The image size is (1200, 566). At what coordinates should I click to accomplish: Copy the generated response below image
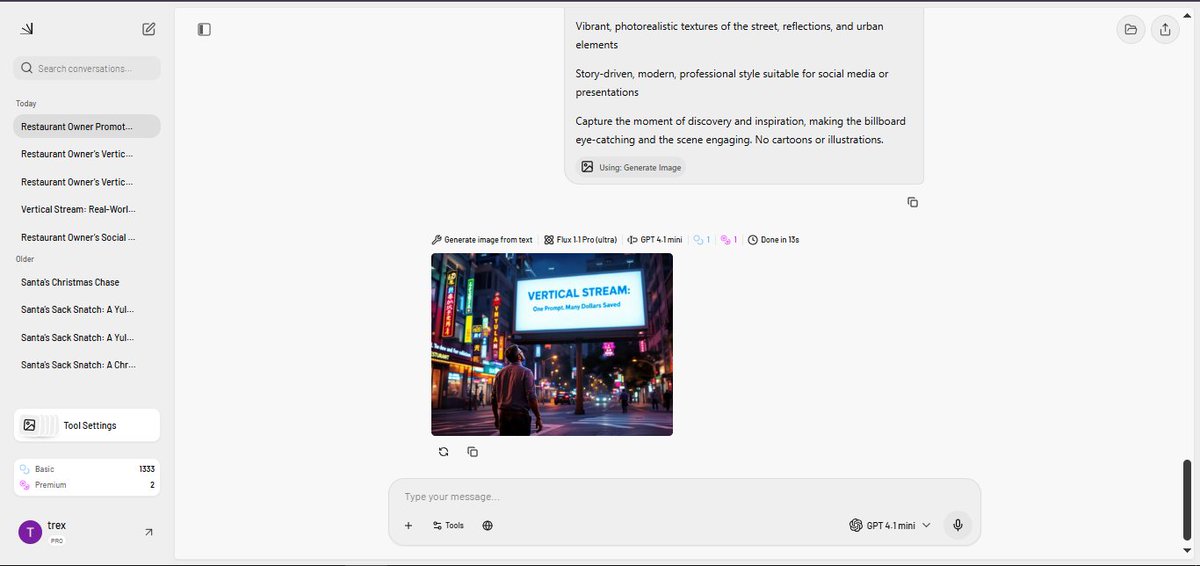(x=472, y=452)
